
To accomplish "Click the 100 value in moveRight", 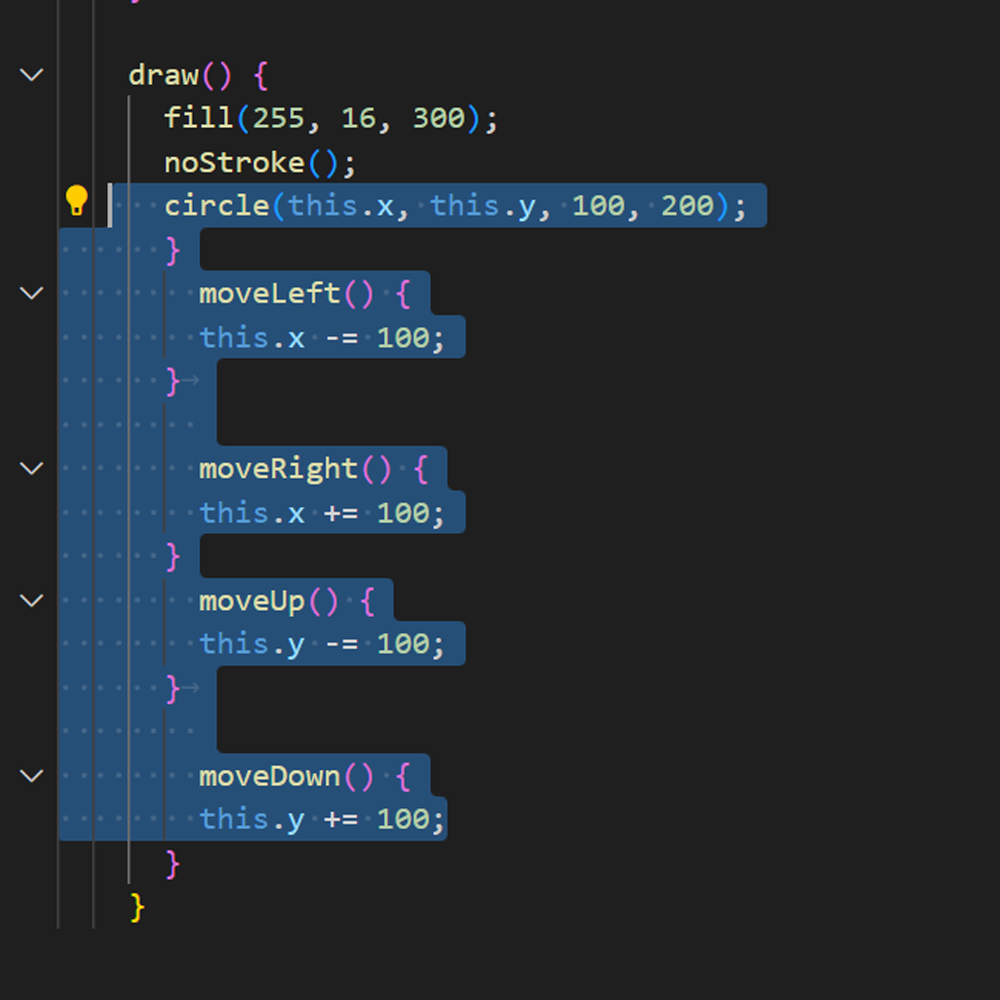I will point(404,512).
